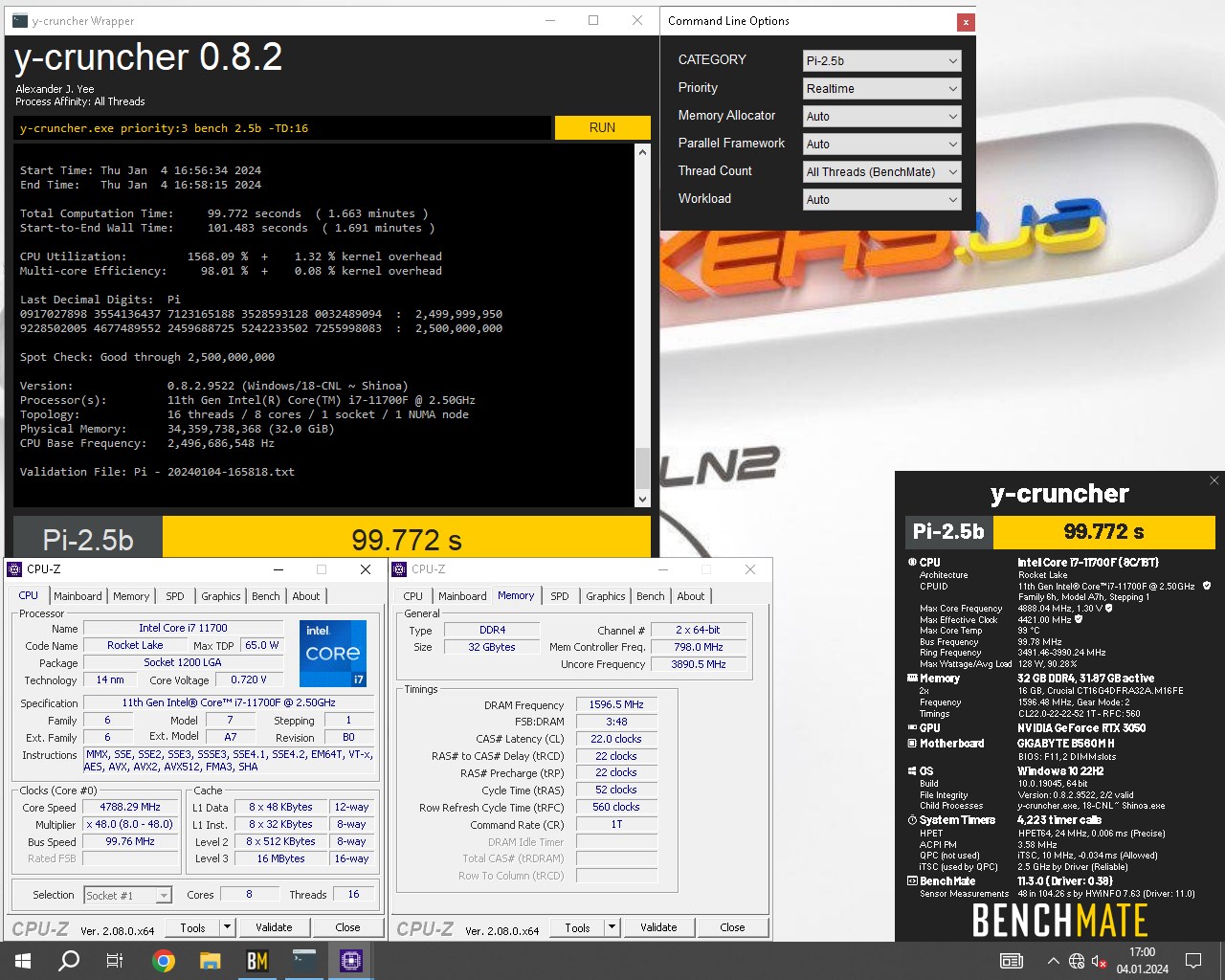The width and height of the screenshot is (1225, 980).
Task: Click the 4788.29 MHz Core Speed value
Action: [x=132, y=807]
